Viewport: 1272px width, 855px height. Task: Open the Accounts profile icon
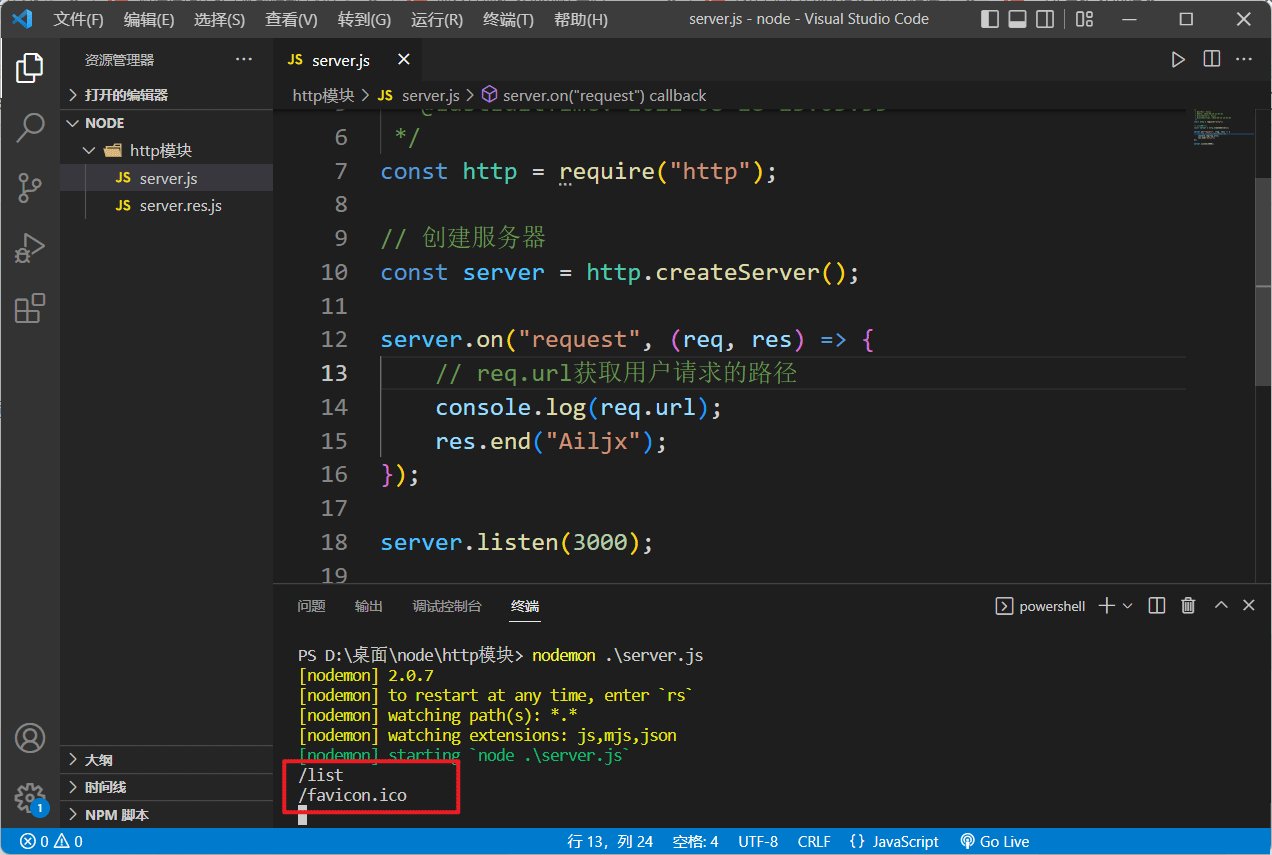[x=30, y=738]
